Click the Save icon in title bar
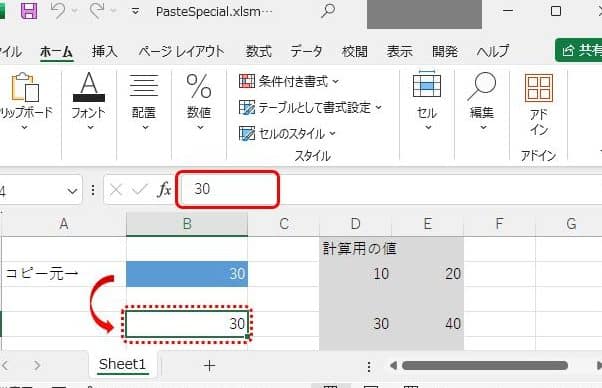Viewport: 602px width, 388px height. point(29,11)
